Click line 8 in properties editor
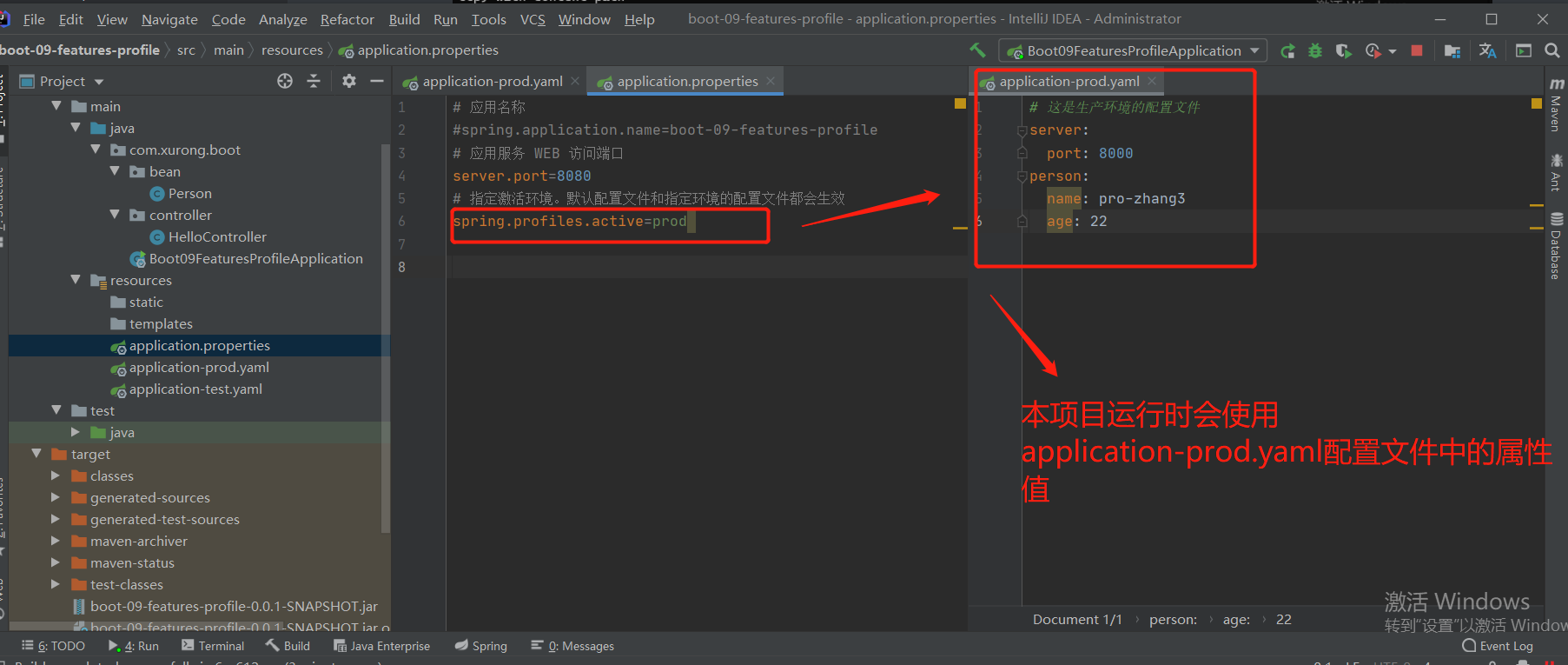Screen dimensions: 1568x665 [x=708, y=267]
